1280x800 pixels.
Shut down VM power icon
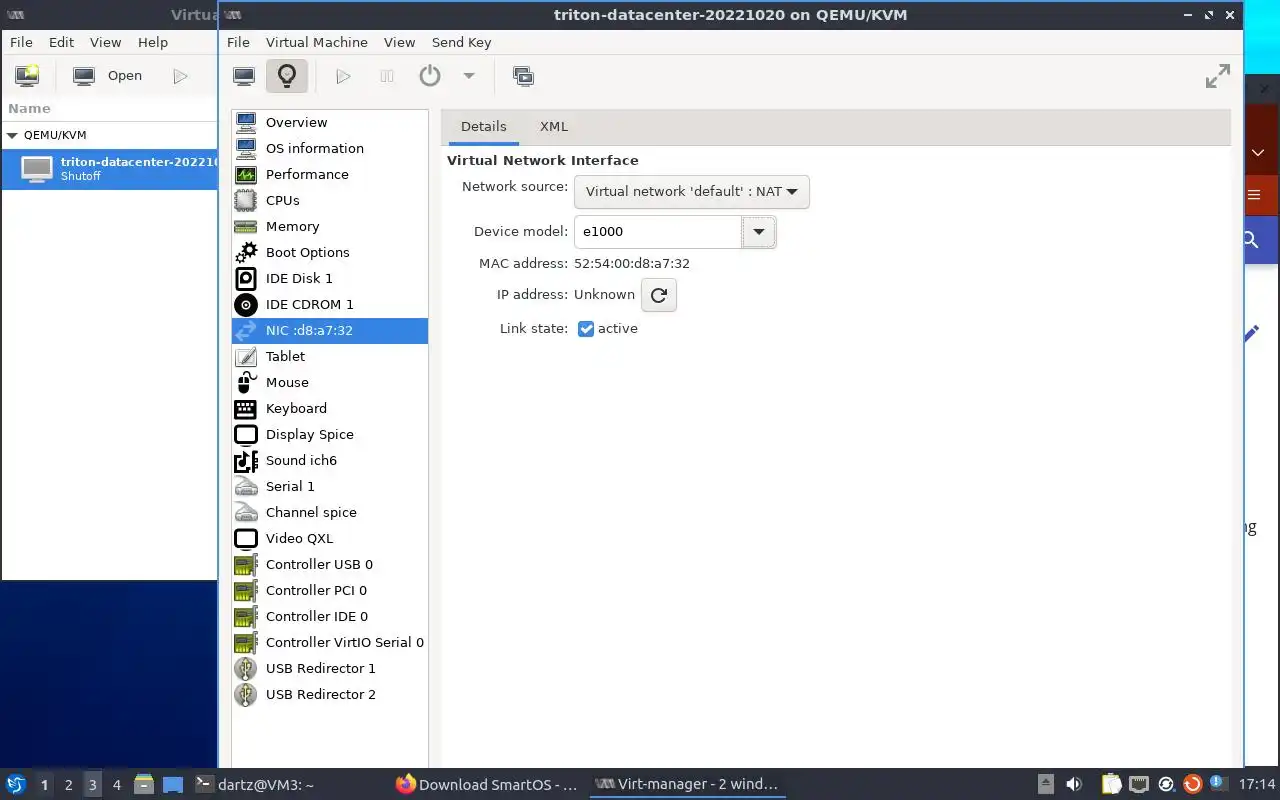tap(430, 76)
